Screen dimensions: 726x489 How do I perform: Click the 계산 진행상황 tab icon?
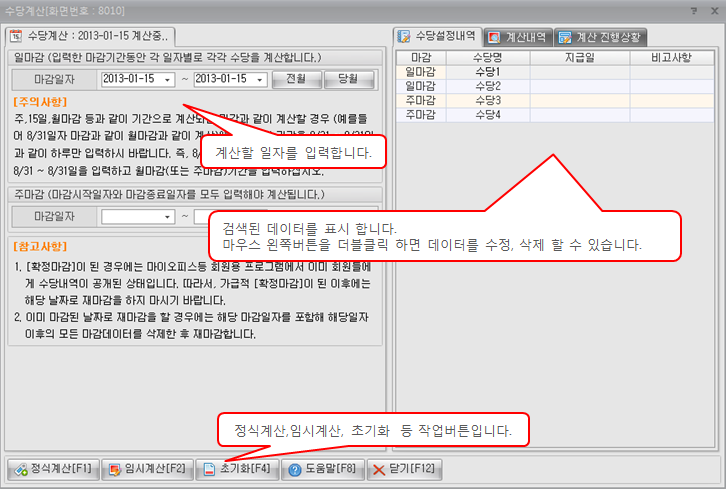[565, 38]
